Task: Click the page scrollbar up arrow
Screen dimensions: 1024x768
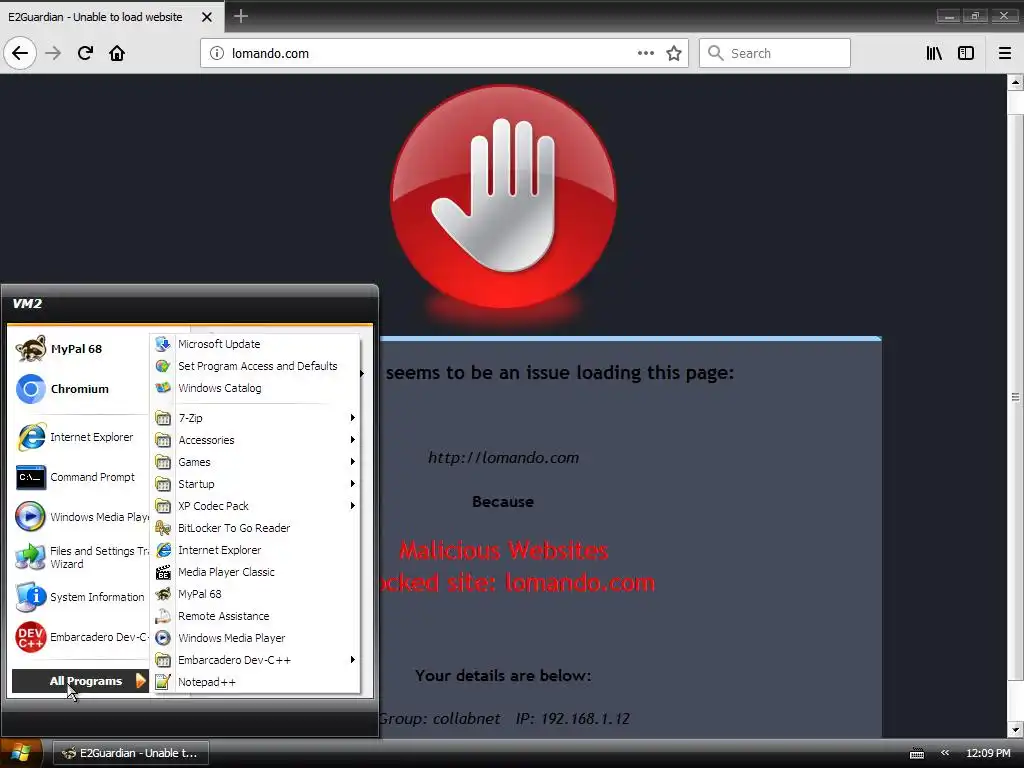Action: tap(1015, 82)
